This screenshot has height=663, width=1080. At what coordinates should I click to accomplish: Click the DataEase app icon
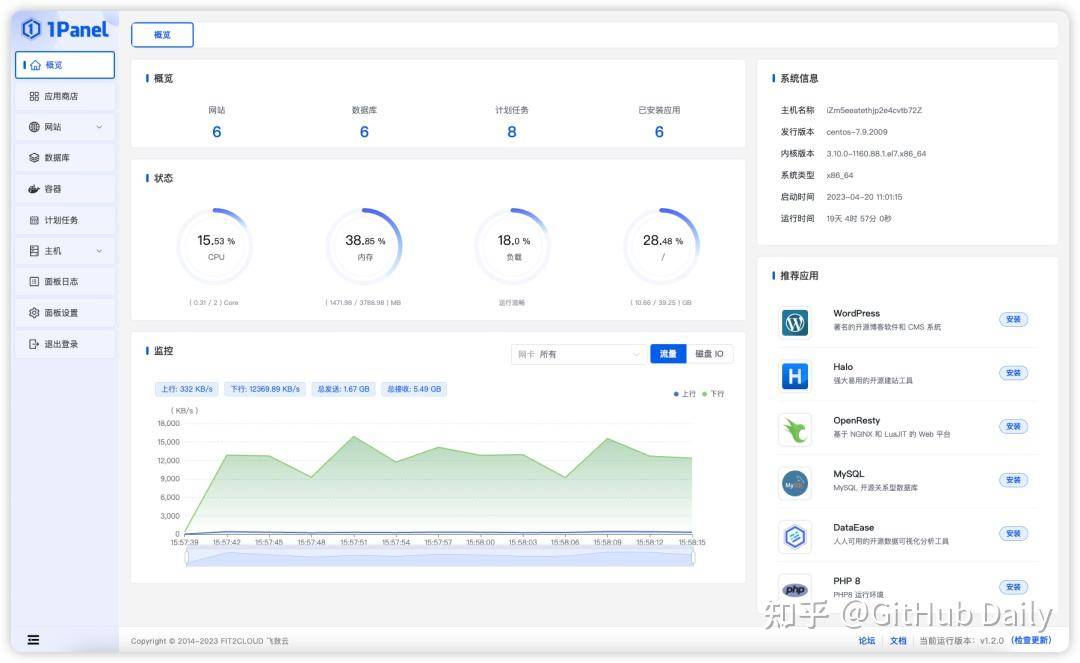coord(795,536)
